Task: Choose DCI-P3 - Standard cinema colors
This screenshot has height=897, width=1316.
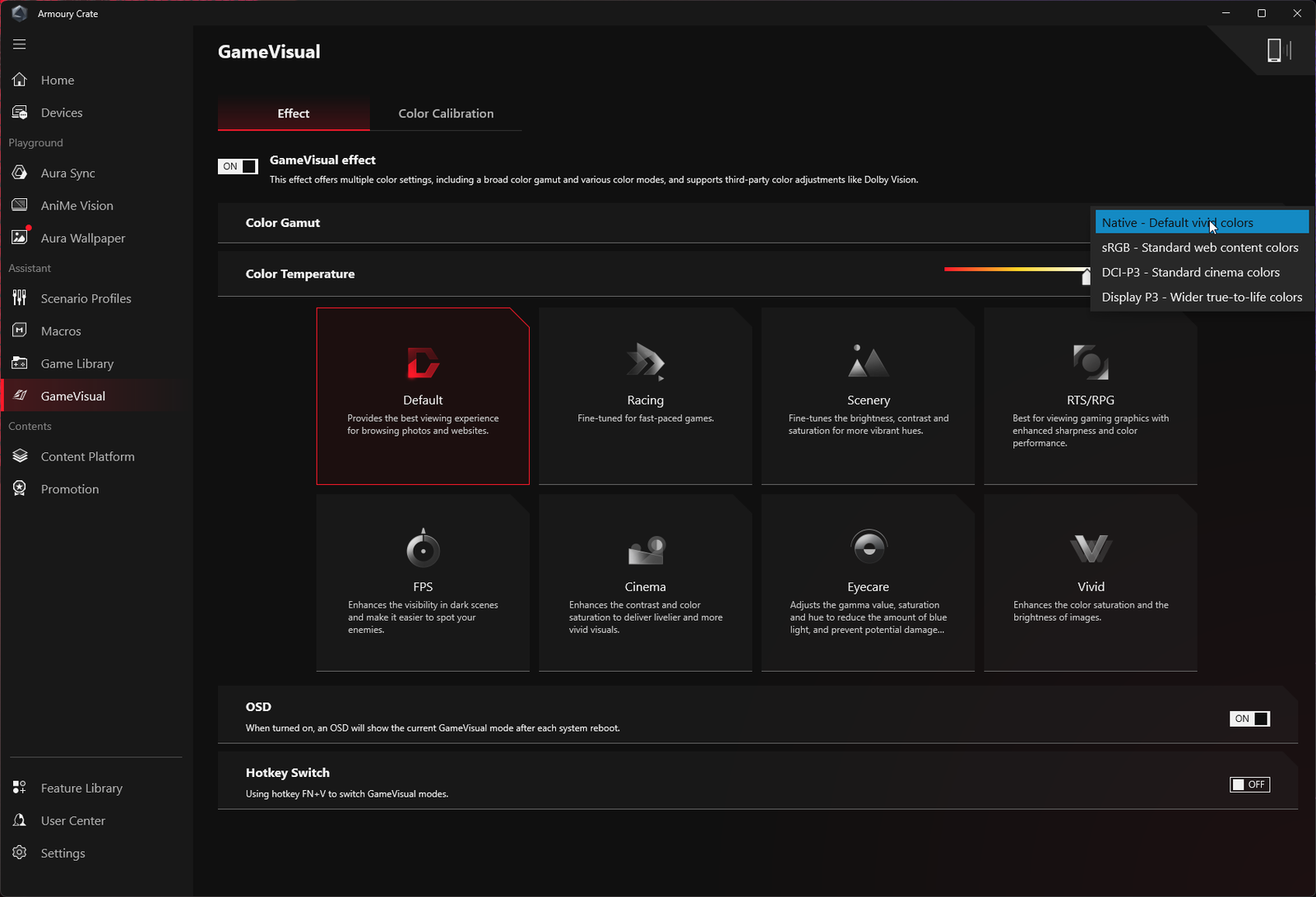Action: coord(1202,272)
